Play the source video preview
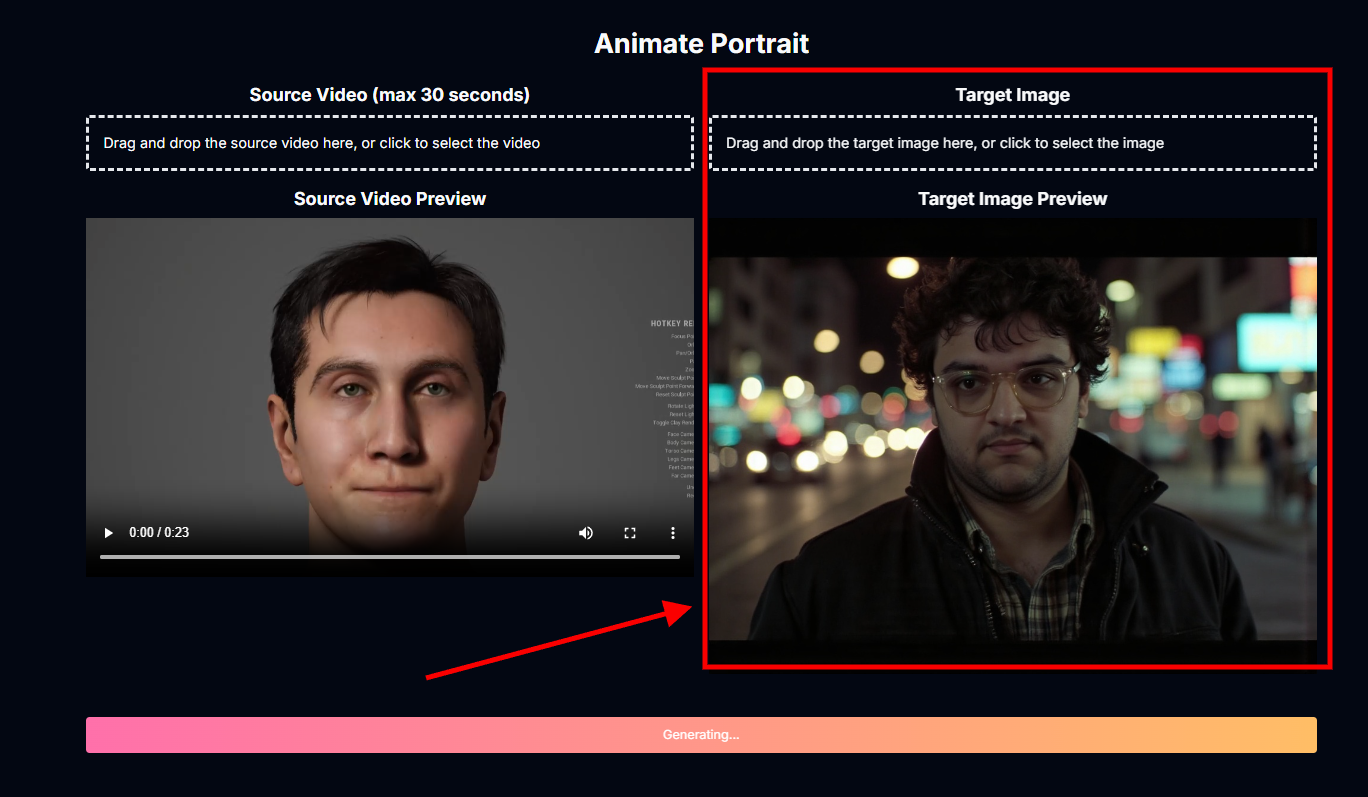 click(109, 533)
